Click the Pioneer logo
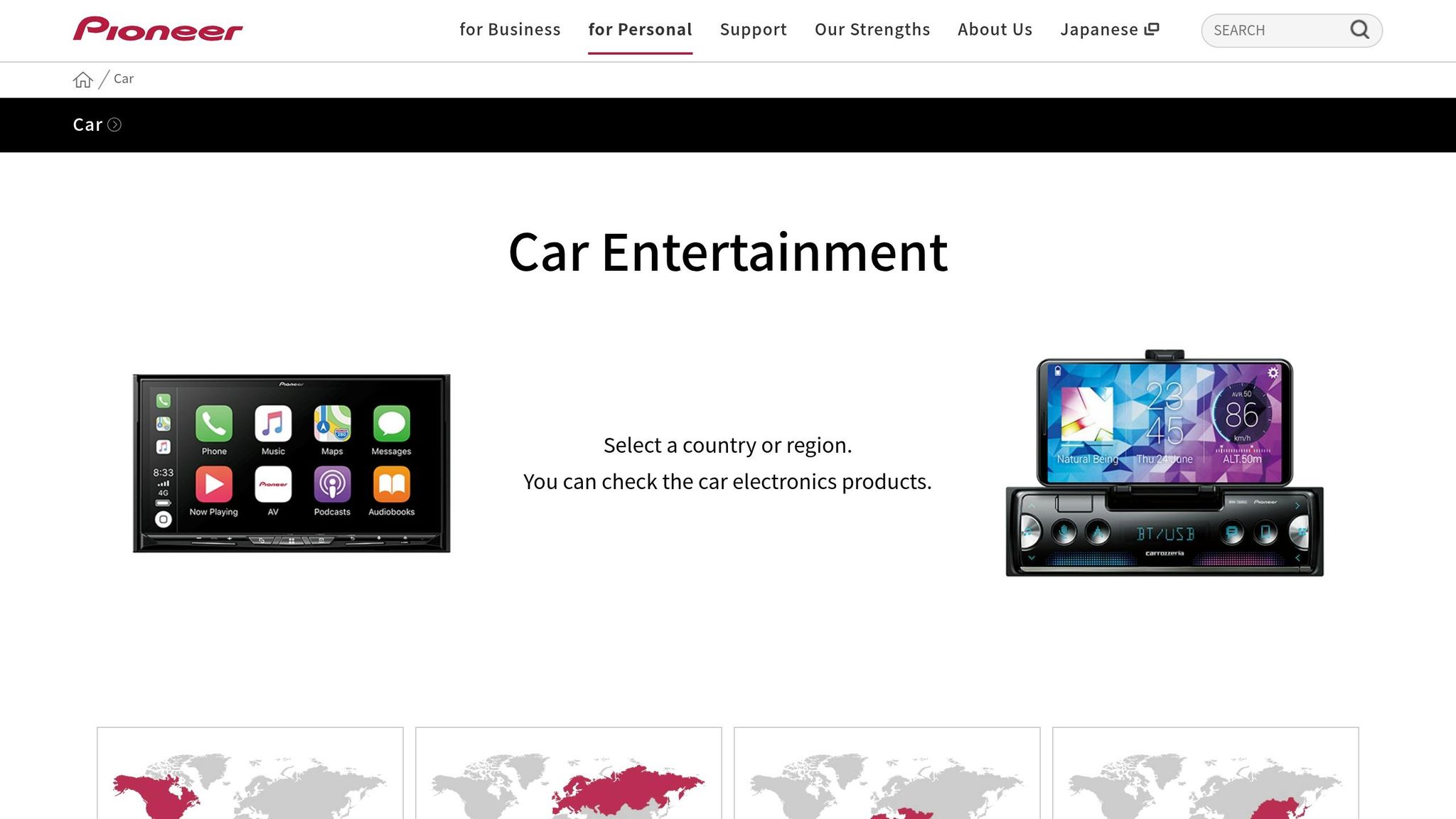 point(157,29)
